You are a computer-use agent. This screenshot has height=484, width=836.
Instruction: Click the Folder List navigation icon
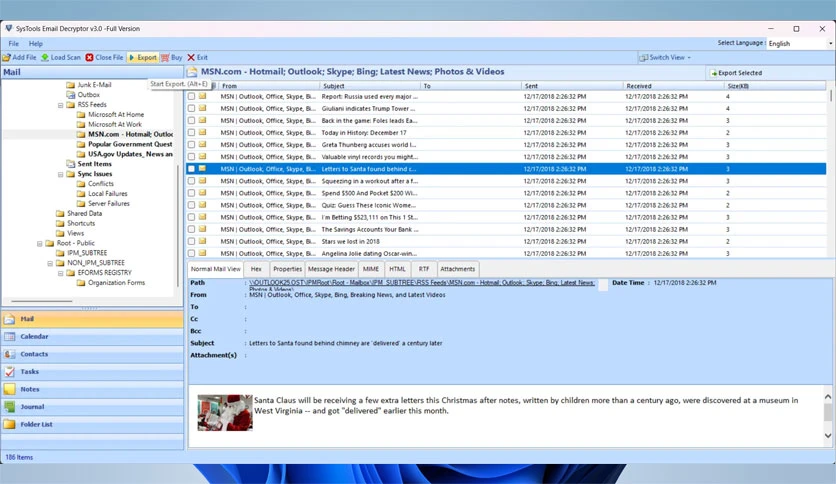point(10,425)
